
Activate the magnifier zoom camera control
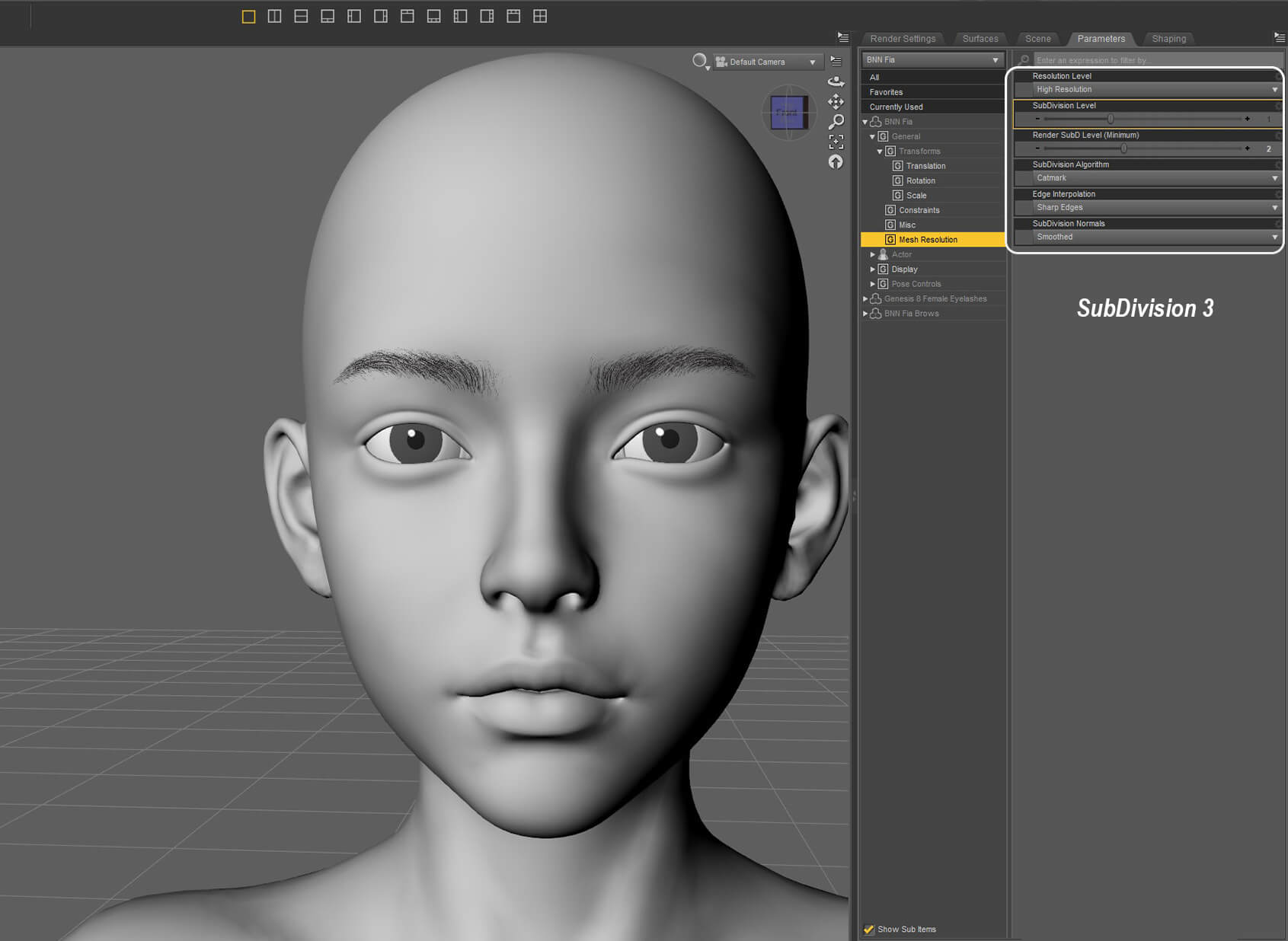836,122
